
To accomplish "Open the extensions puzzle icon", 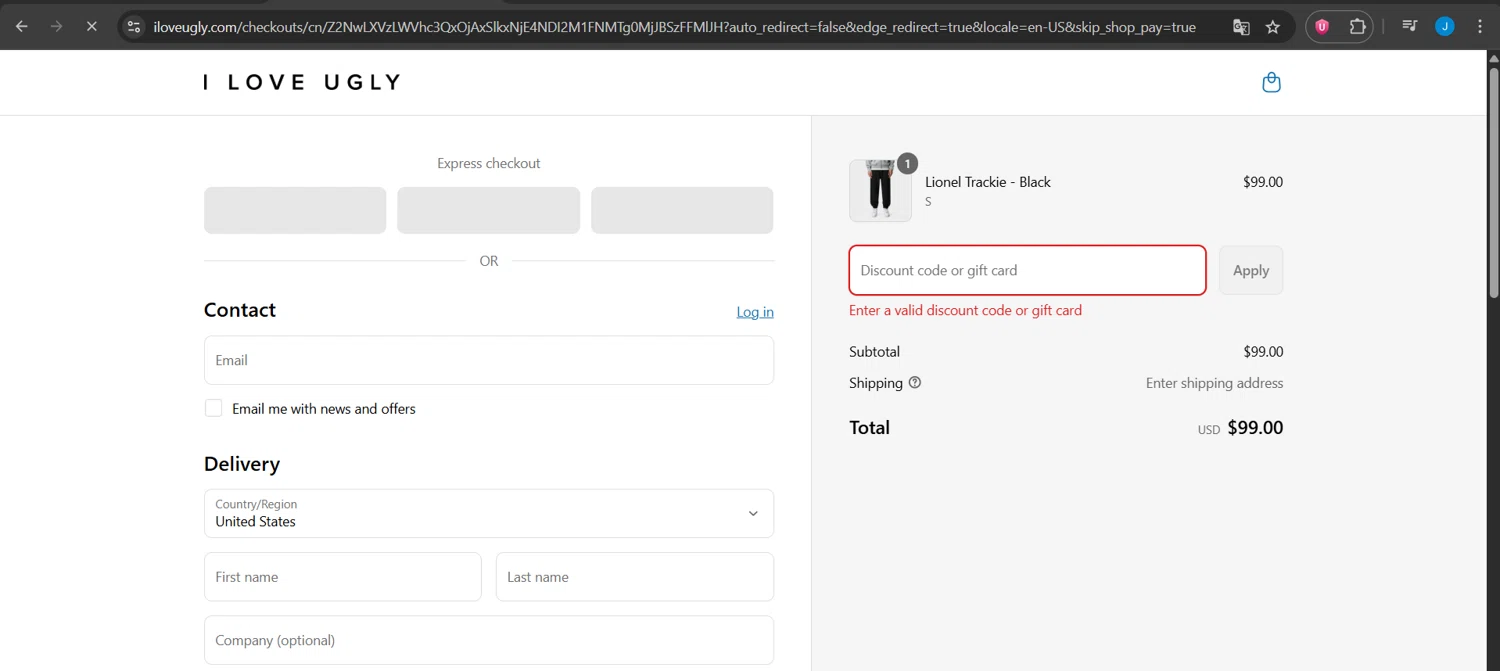I will (x=1357, y=27).
